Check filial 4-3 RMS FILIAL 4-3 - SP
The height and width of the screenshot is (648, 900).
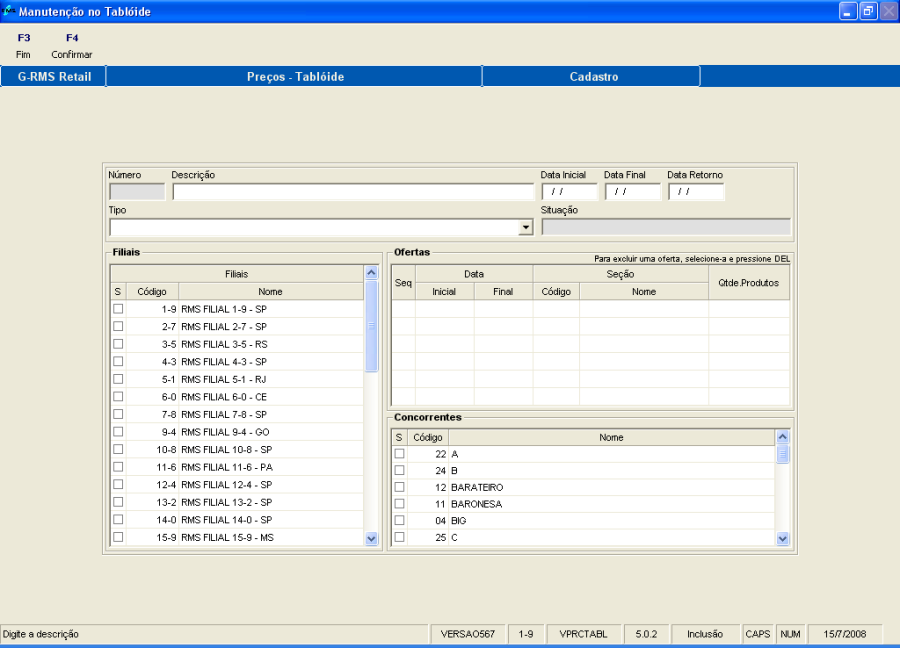coord(118,362)
